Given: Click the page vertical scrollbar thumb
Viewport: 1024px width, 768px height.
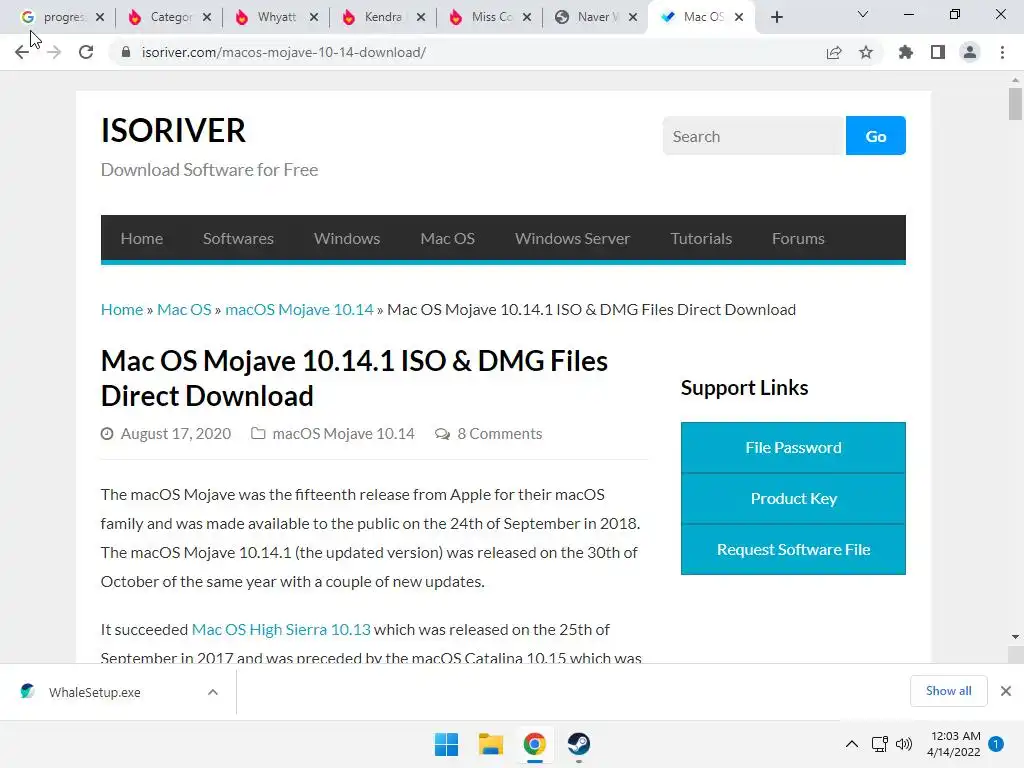Looking at the screenshot, I should click(1015, 104).
